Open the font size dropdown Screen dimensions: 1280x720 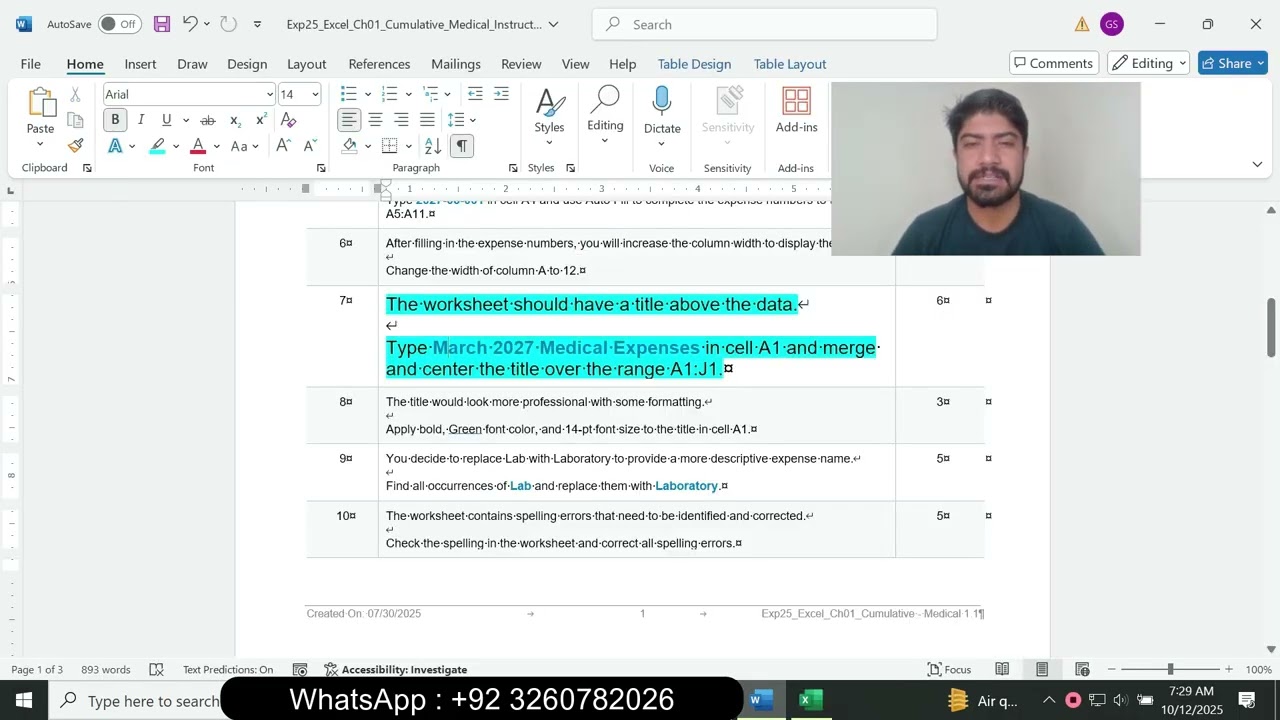[x=315, y=94]
